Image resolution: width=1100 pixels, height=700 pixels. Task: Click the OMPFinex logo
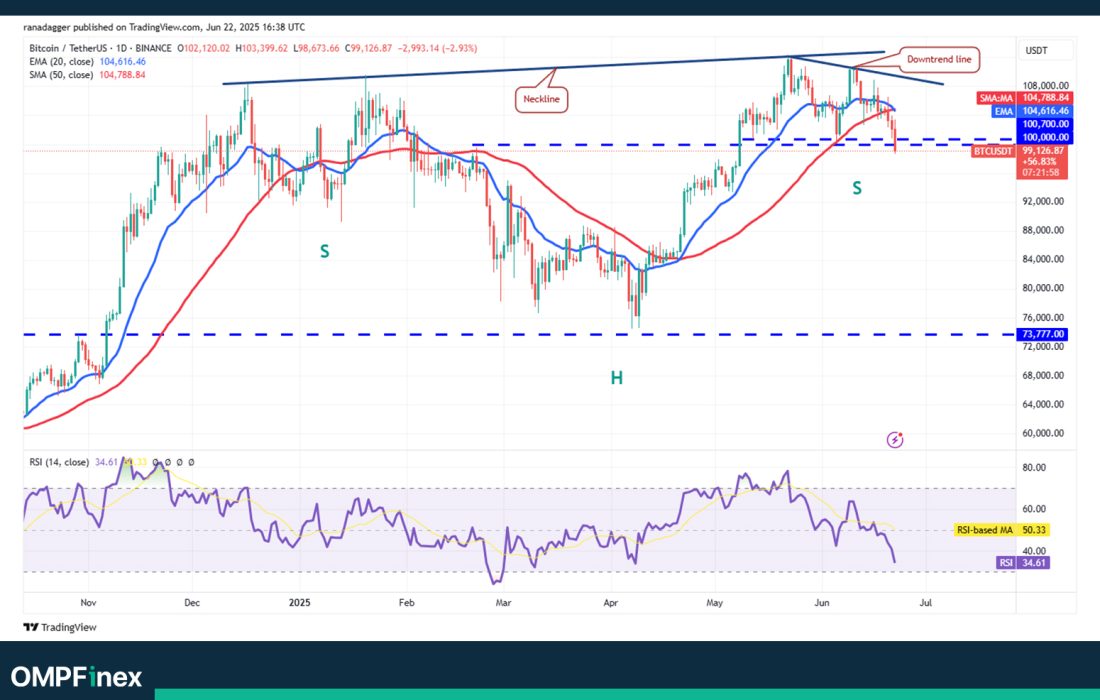coord(77,677)
